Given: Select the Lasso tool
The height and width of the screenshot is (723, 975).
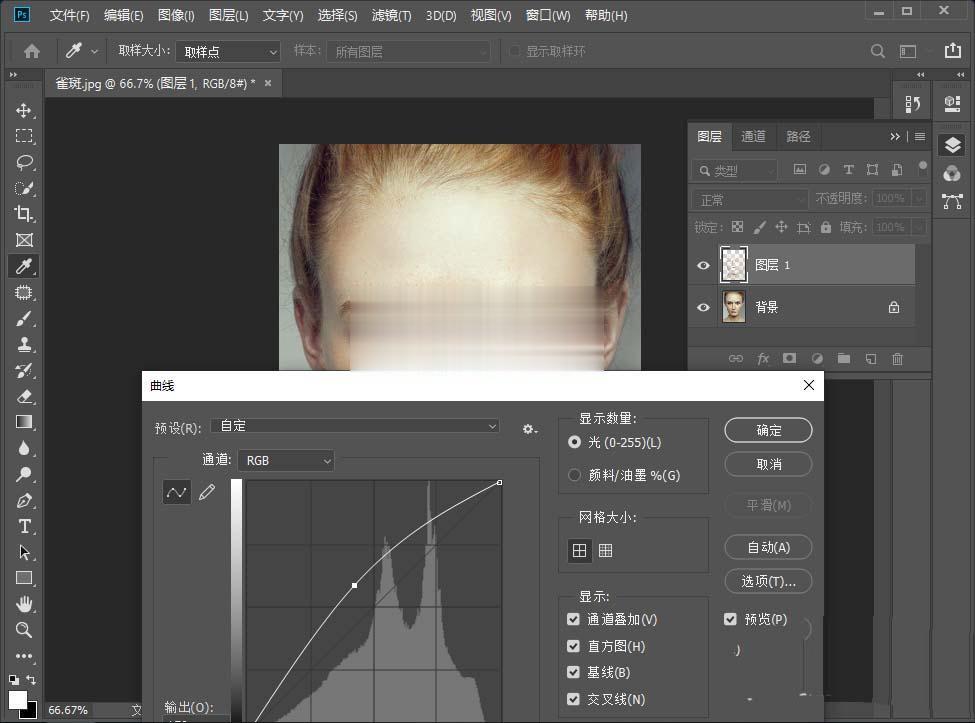Looking at the screenshot, I should pos(24,162).
